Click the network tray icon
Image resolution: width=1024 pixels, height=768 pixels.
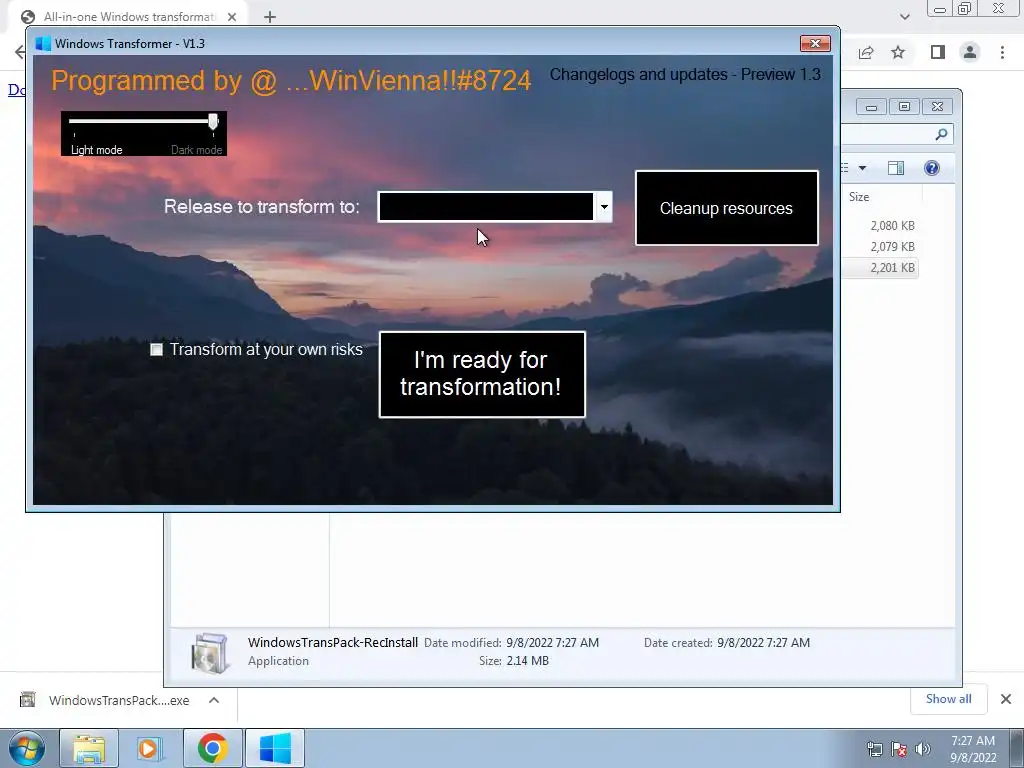tap(874, 749)
